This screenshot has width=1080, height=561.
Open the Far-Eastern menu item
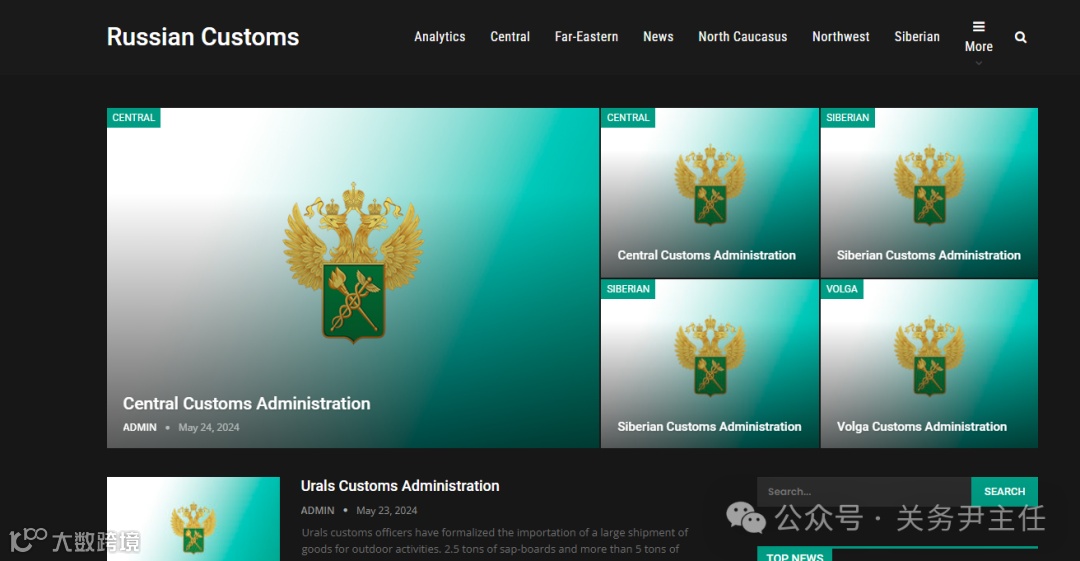point(586,37)
